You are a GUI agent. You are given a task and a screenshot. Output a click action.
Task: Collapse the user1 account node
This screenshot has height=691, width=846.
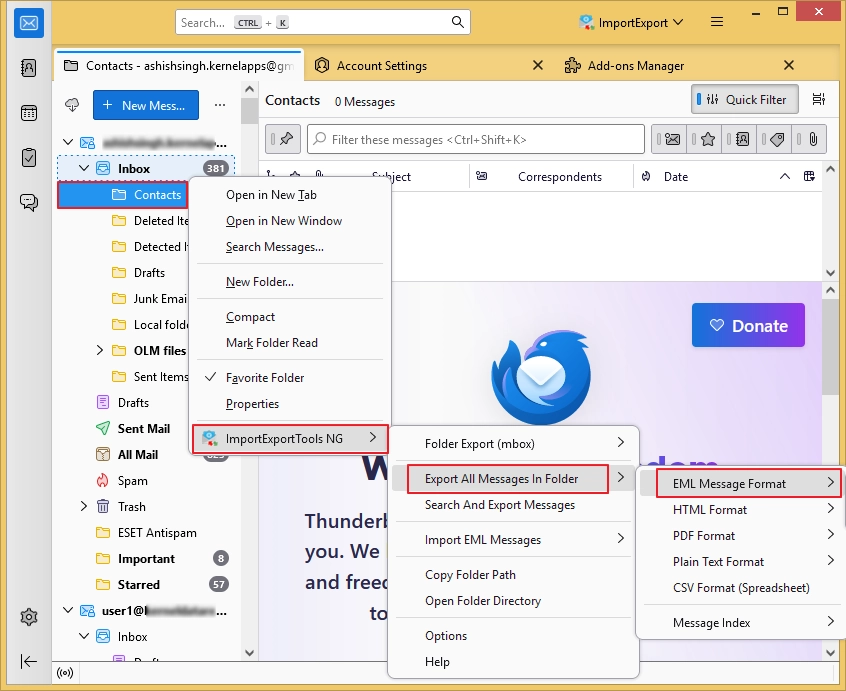(68, 610)
